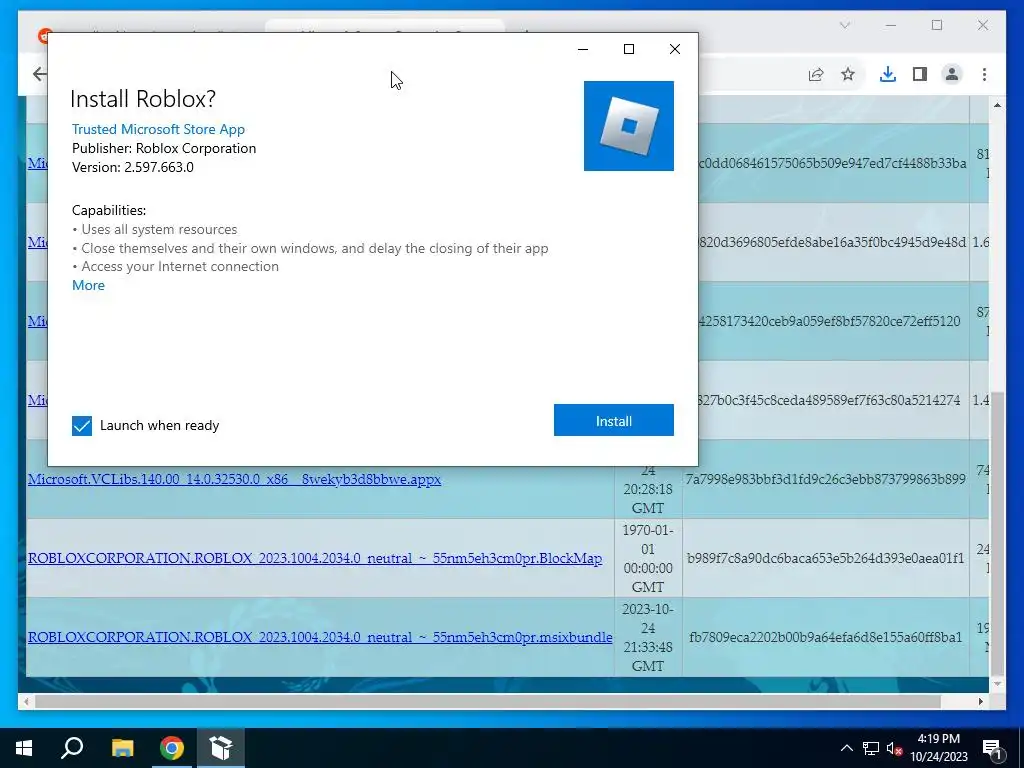1024x768 pixels.
Task: Click muted volume tray icon
Action: (895, 748)
